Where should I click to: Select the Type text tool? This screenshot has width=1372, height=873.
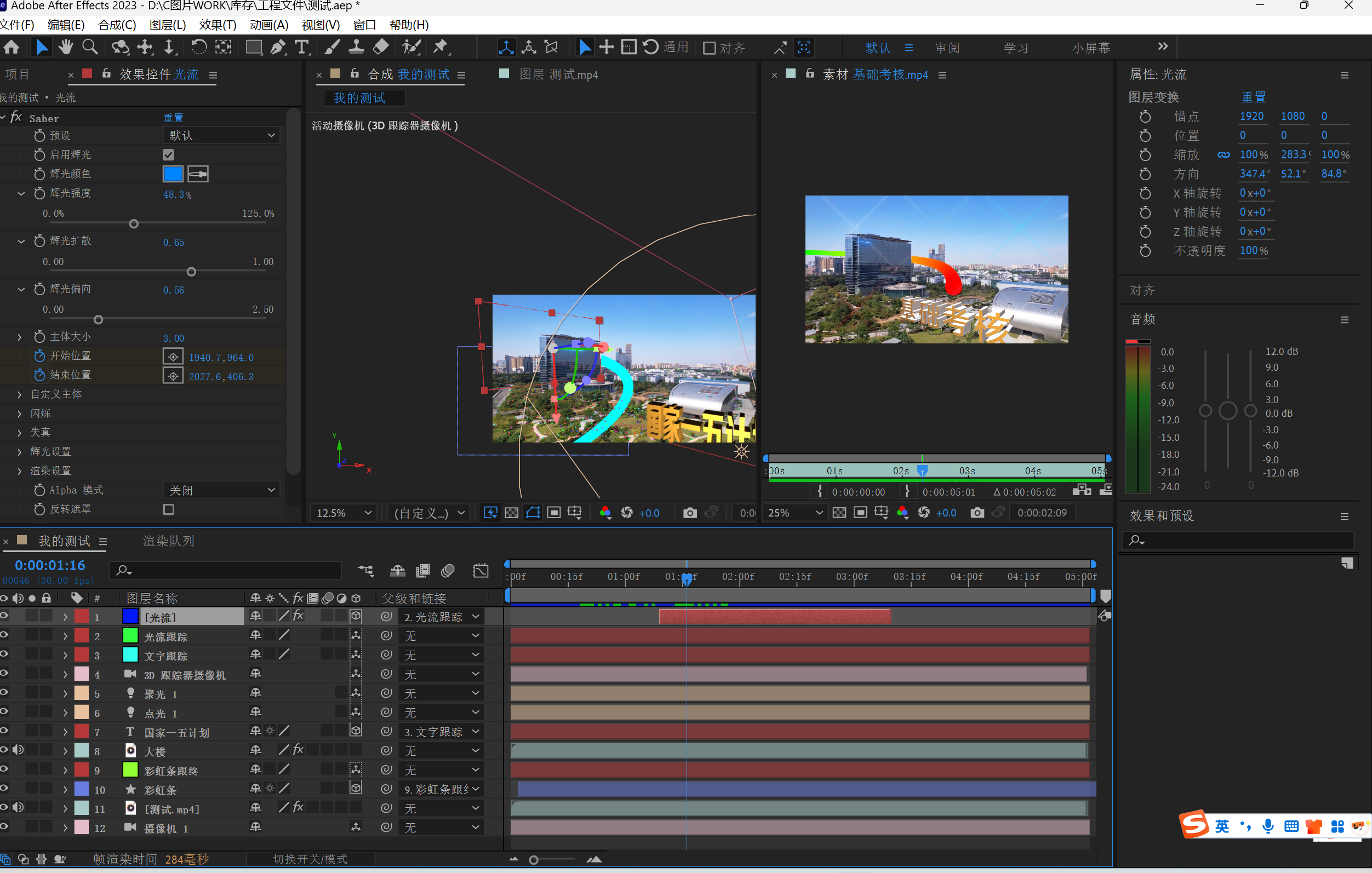coord(301,47)
